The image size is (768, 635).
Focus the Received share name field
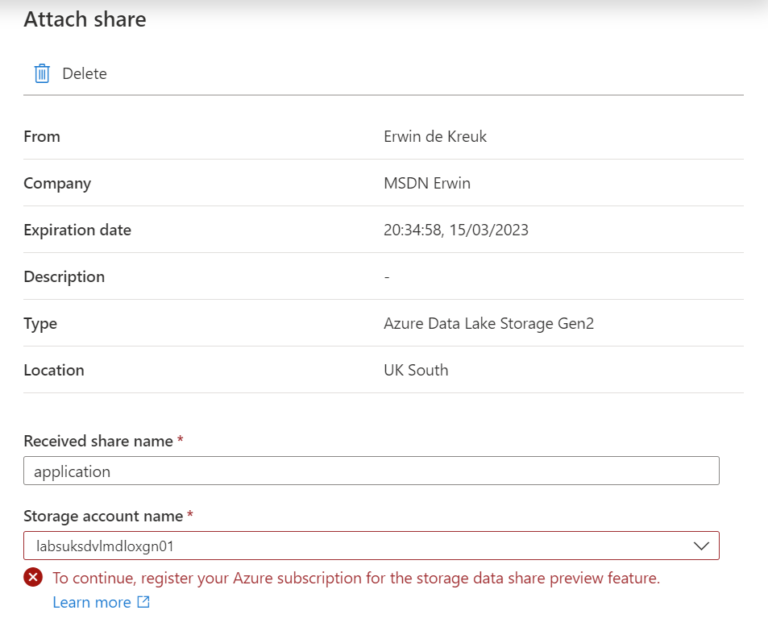click(x=371, y=471)
